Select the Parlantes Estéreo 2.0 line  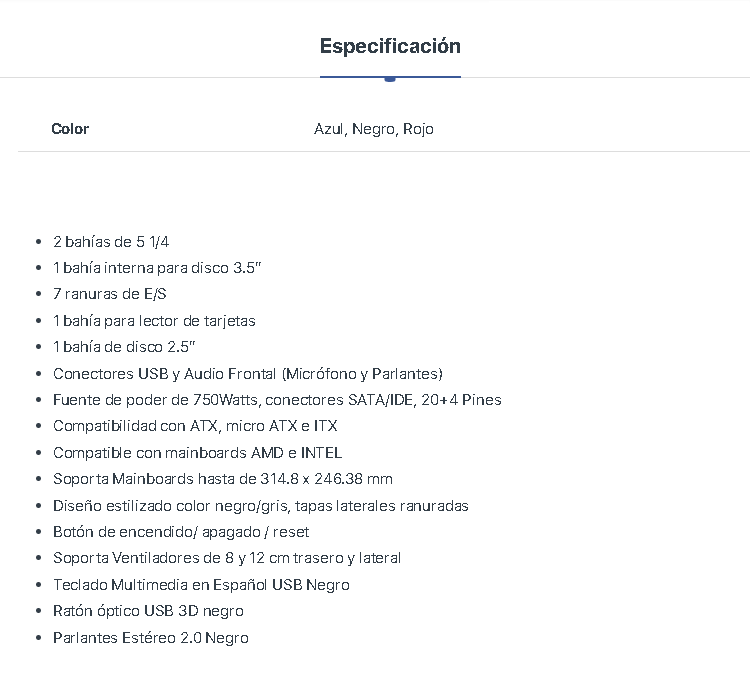(x=150, y=638)
